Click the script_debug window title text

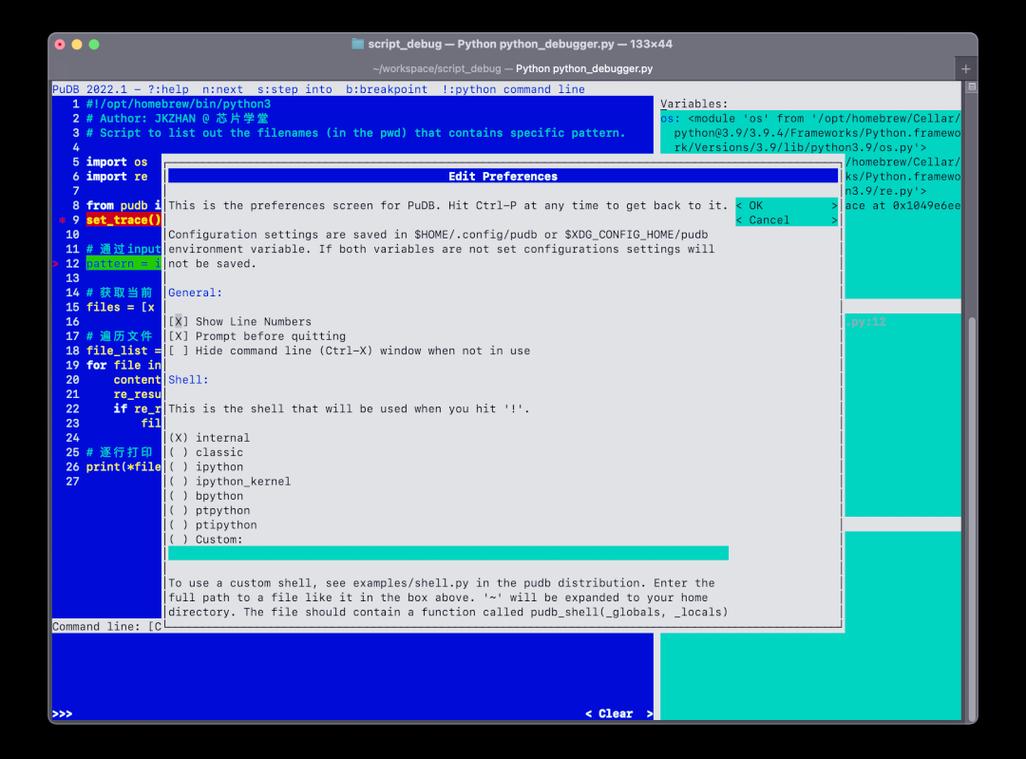coord(520,44)
